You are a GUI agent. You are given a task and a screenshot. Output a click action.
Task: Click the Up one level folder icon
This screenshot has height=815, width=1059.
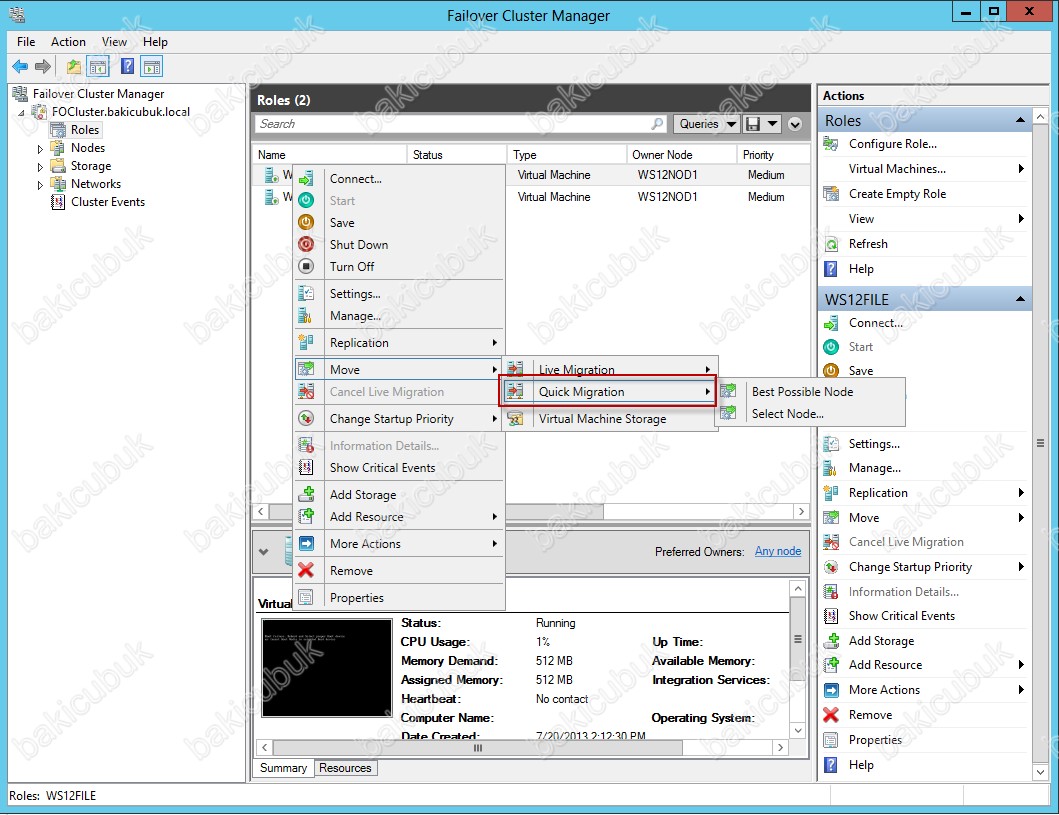74,66
